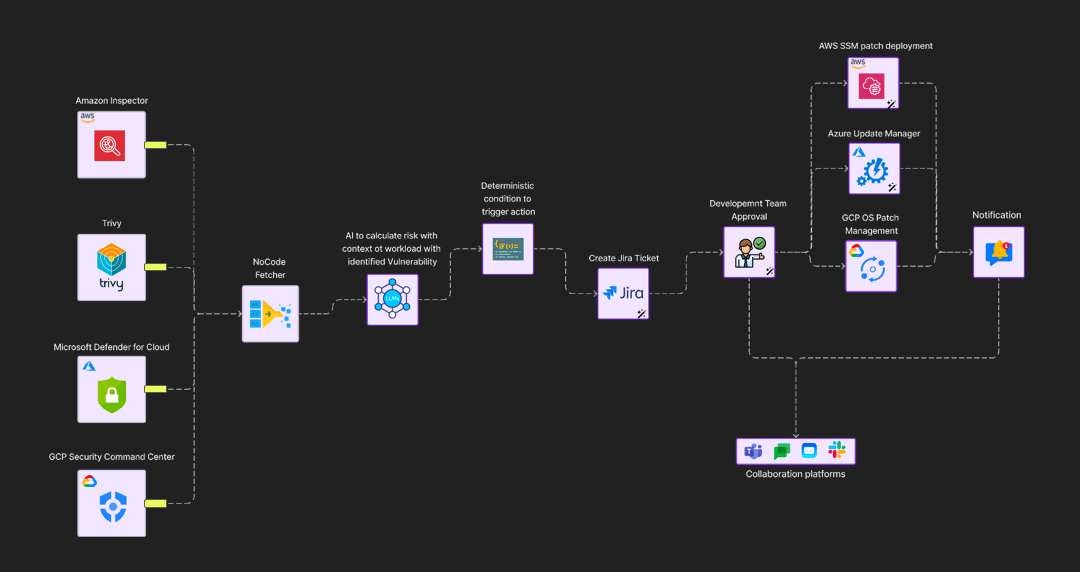Select the Development Team Approval node
The width and height of the screenshot is (1080, 572).
749,252
